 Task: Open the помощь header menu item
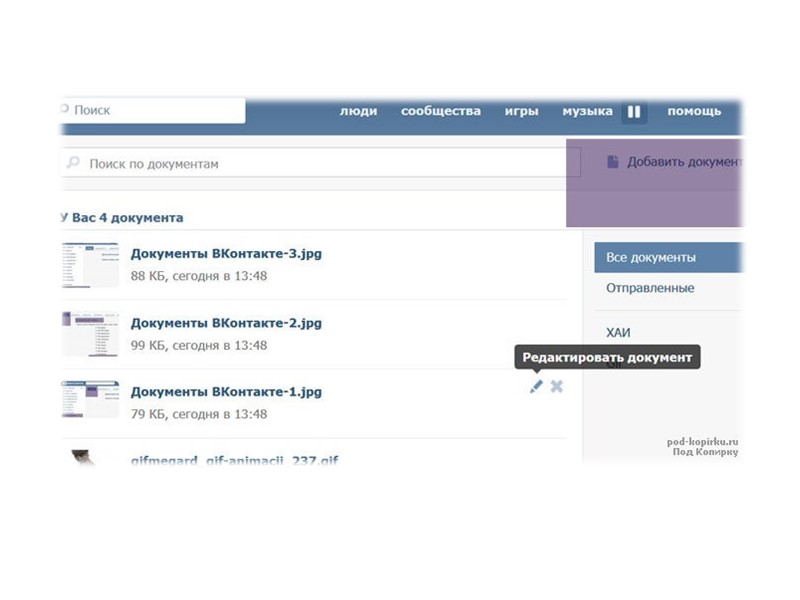[694, 111]
